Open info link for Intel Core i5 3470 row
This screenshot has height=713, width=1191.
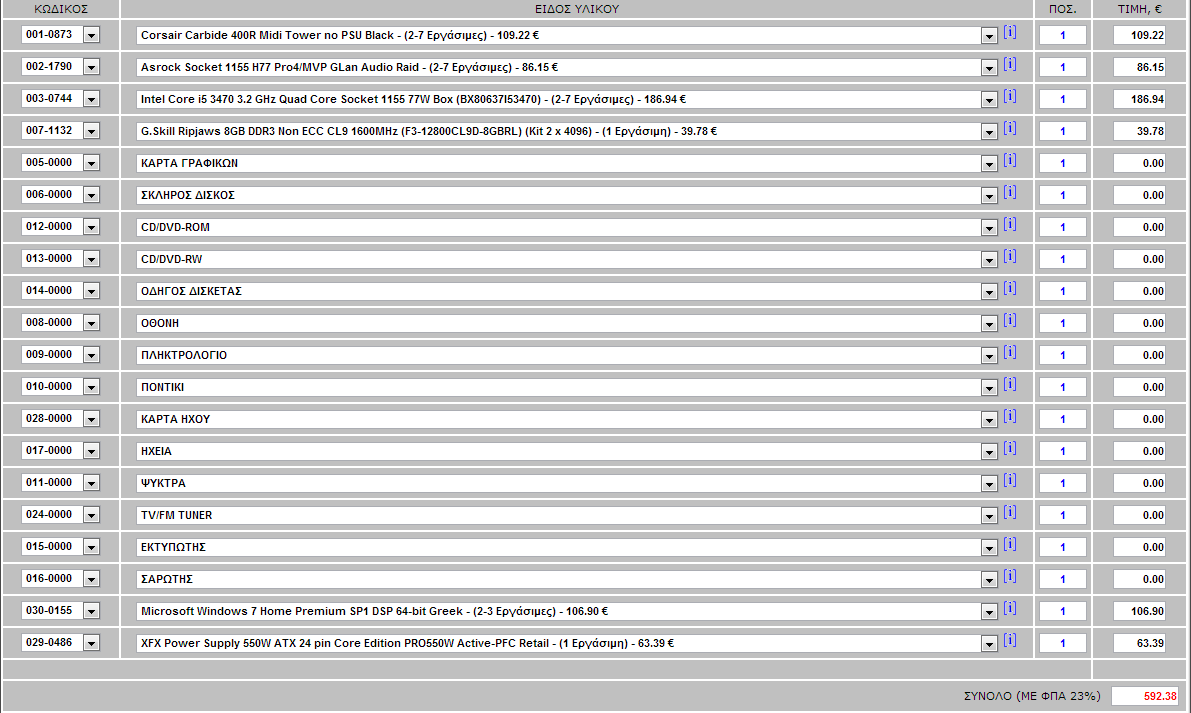point(1009,96)
